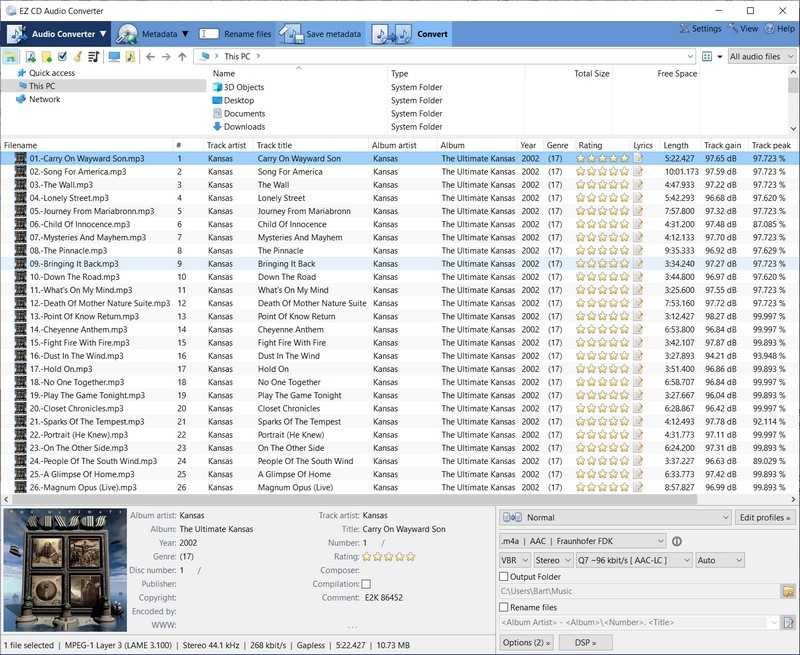Toggle the folder browser pane icon
The height and width of the screenshot is (655, 800).
[x=10, y=57]
